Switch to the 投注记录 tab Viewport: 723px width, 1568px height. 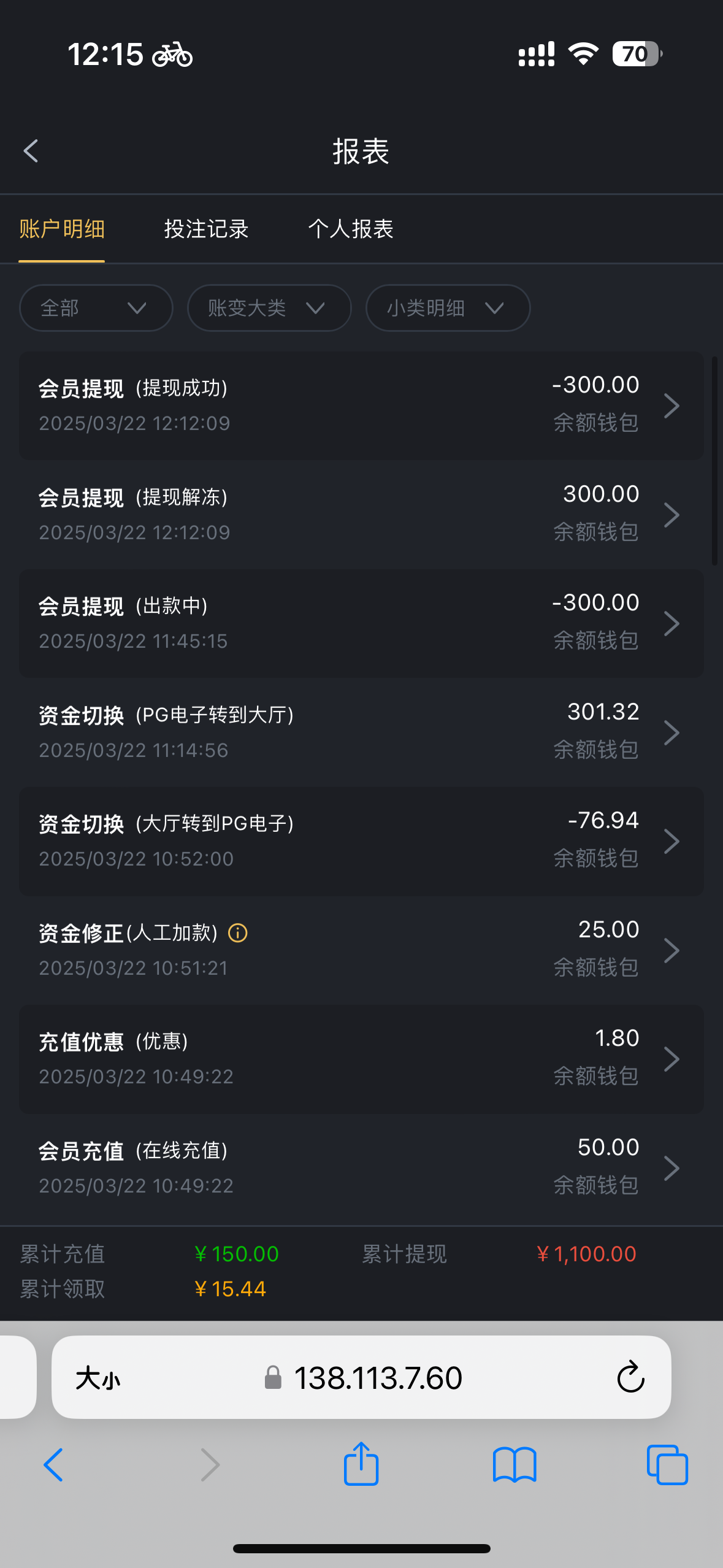[x=206, y=229]
